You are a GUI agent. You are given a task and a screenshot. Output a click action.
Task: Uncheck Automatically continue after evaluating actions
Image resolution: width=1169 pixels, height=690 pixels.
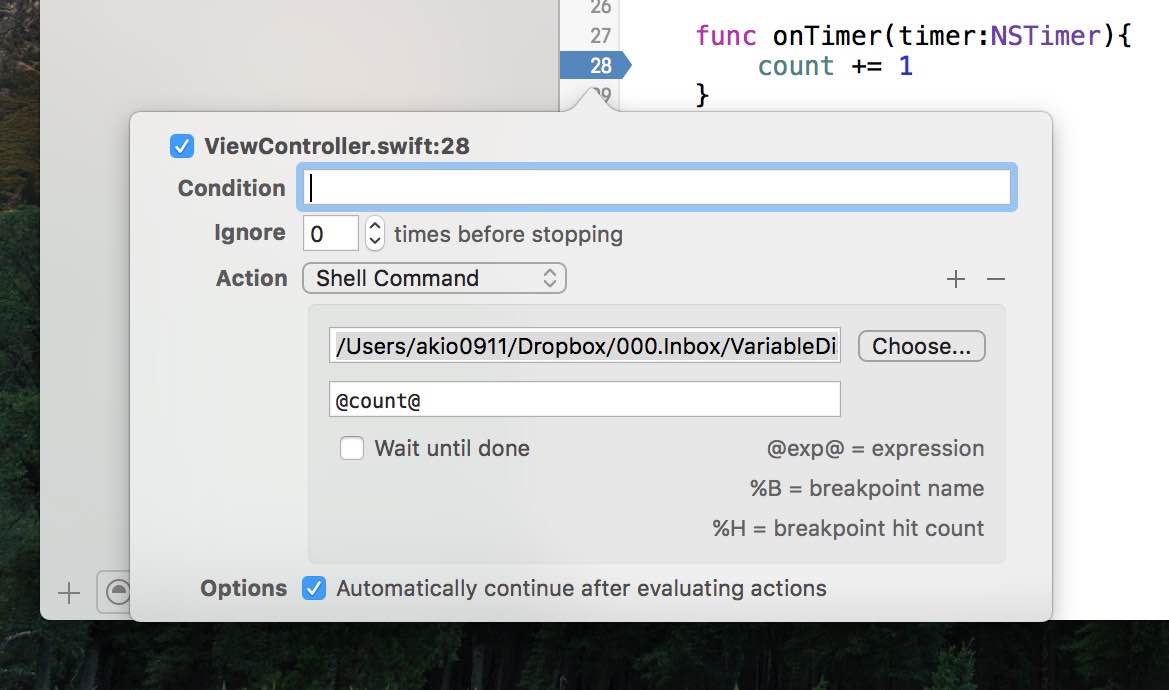pos(314,588)
